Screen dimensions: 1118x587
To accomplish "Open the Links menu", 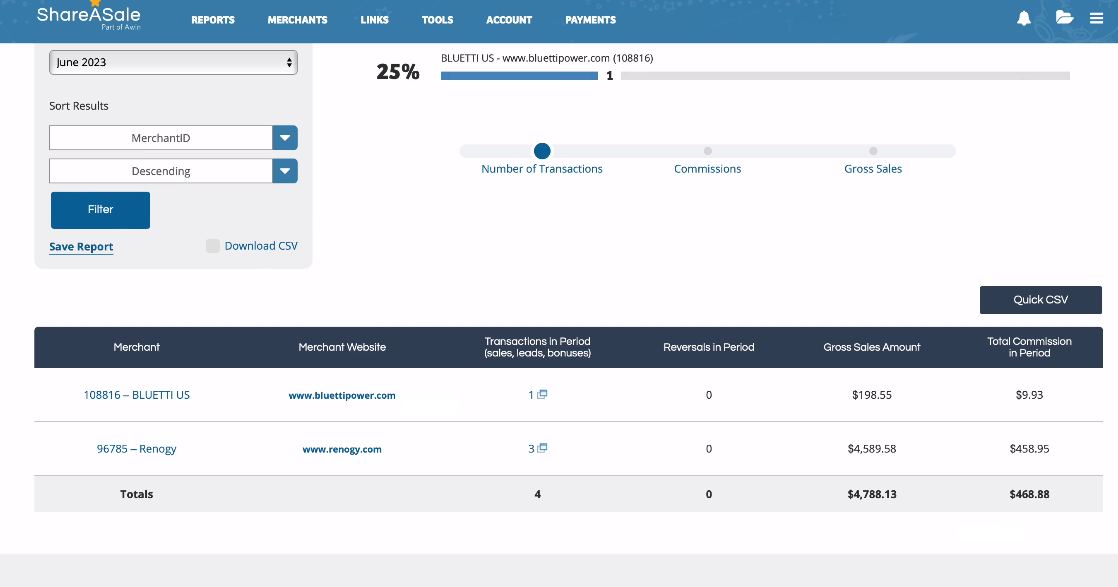I will tap(374, 20).
